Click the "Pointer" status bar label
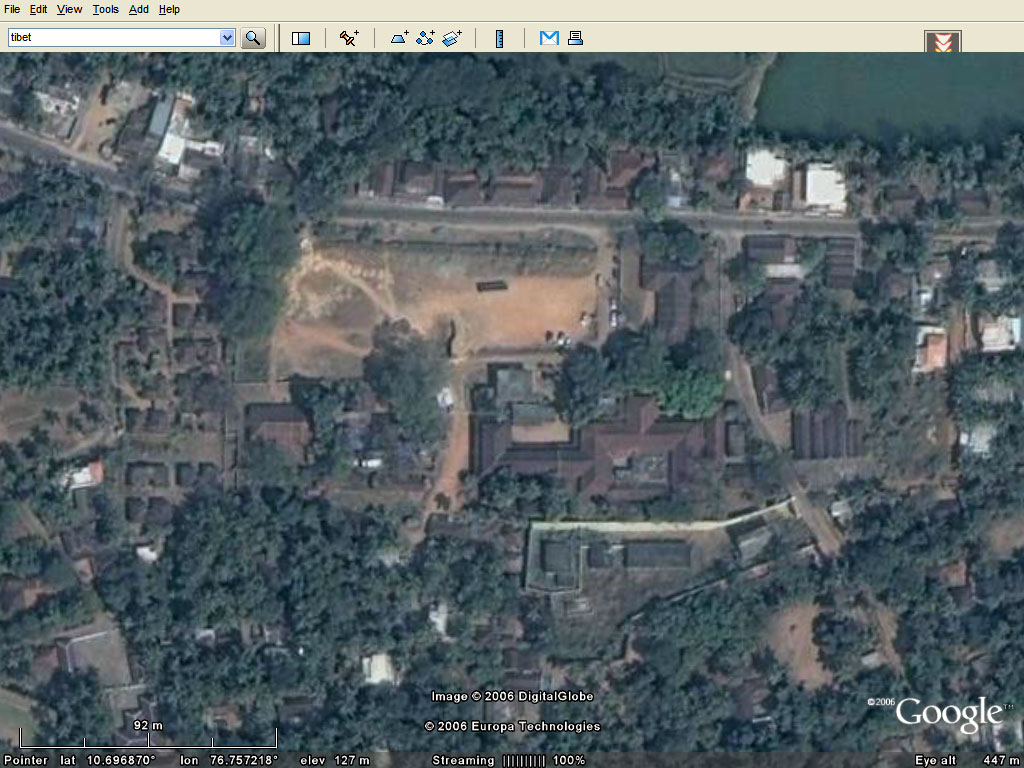Screen dimensions: 1024x768 point(26,760)
